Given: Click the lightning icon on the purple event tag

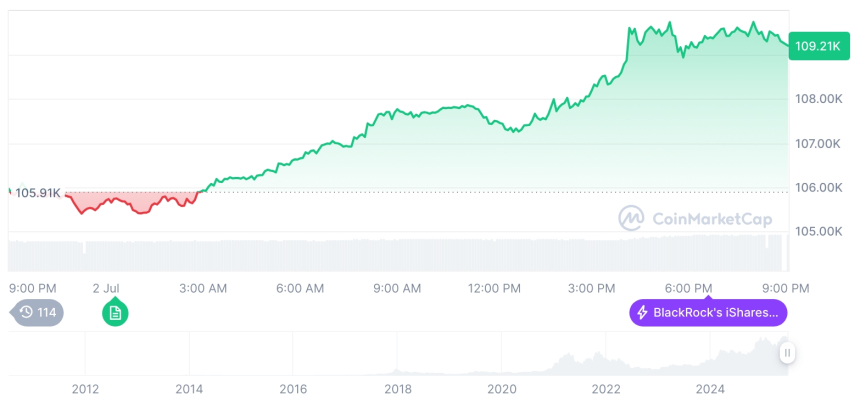Looking at the screenshot, I should 642,313.
